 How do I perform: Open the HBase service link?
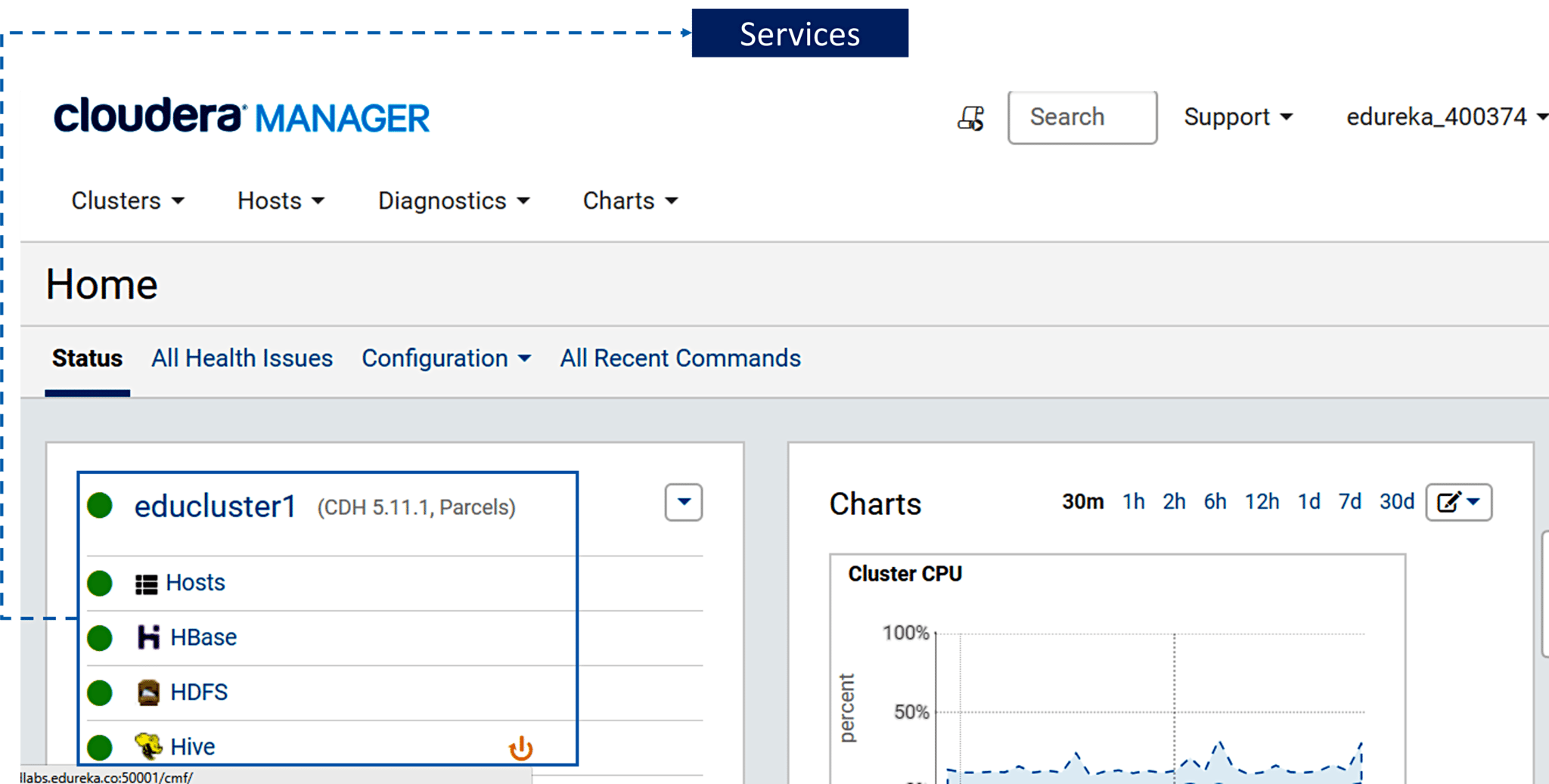point(203,637)
